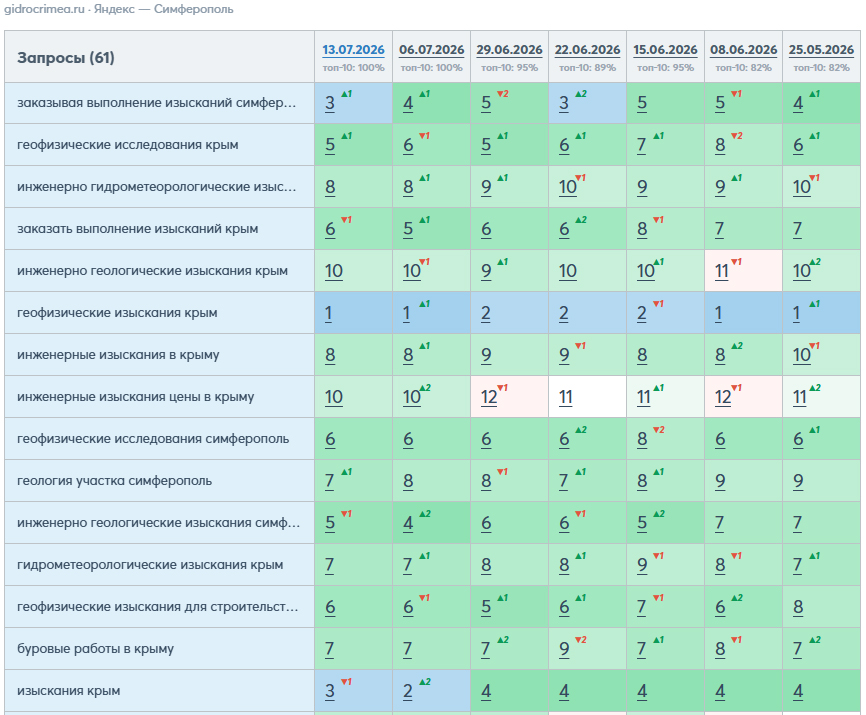Screen dimensions: 866x715
Task: Open the 15.06.2026 date column
Action: pos(665,50)
